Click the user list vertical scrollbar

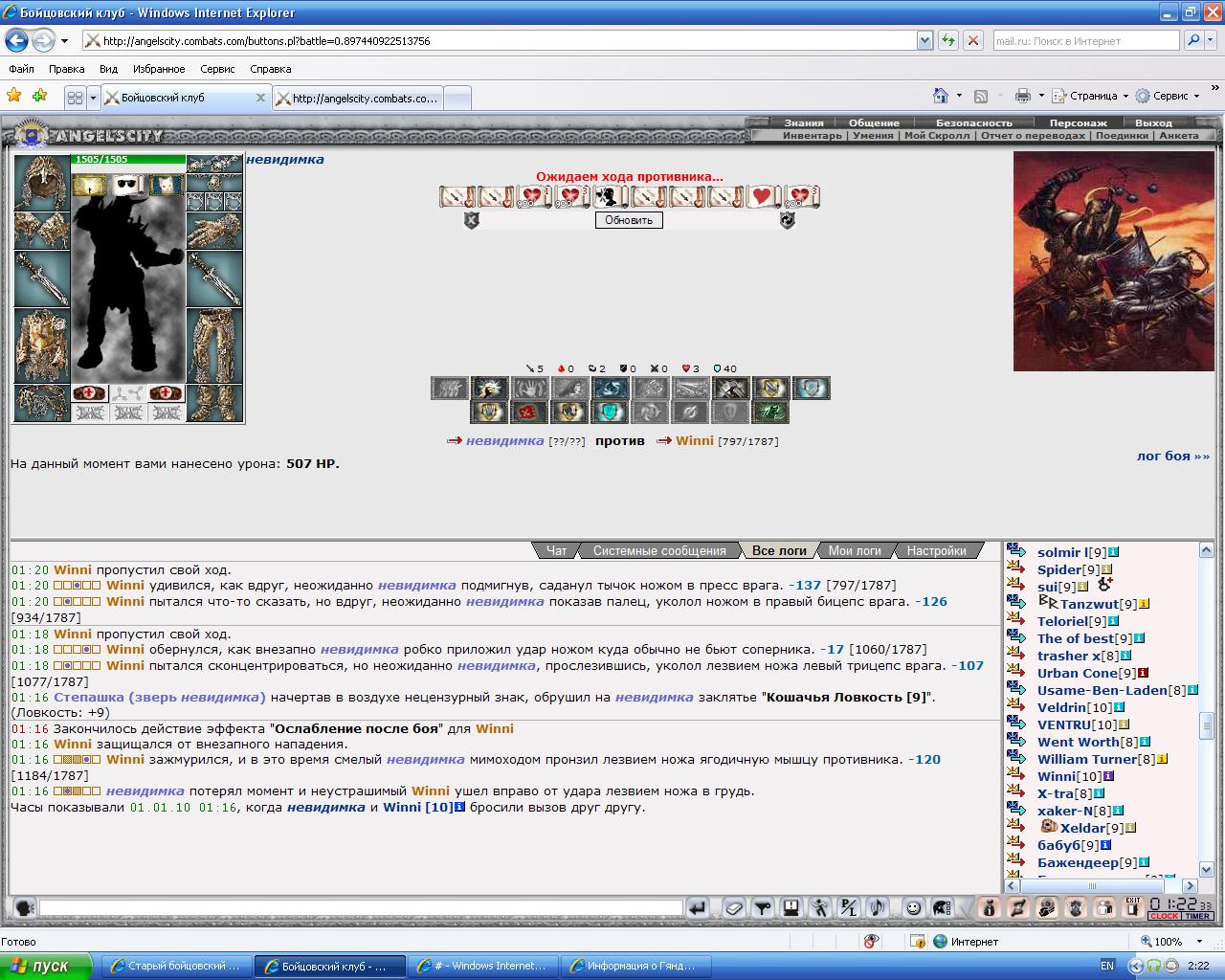click(x=1208, y=710)
